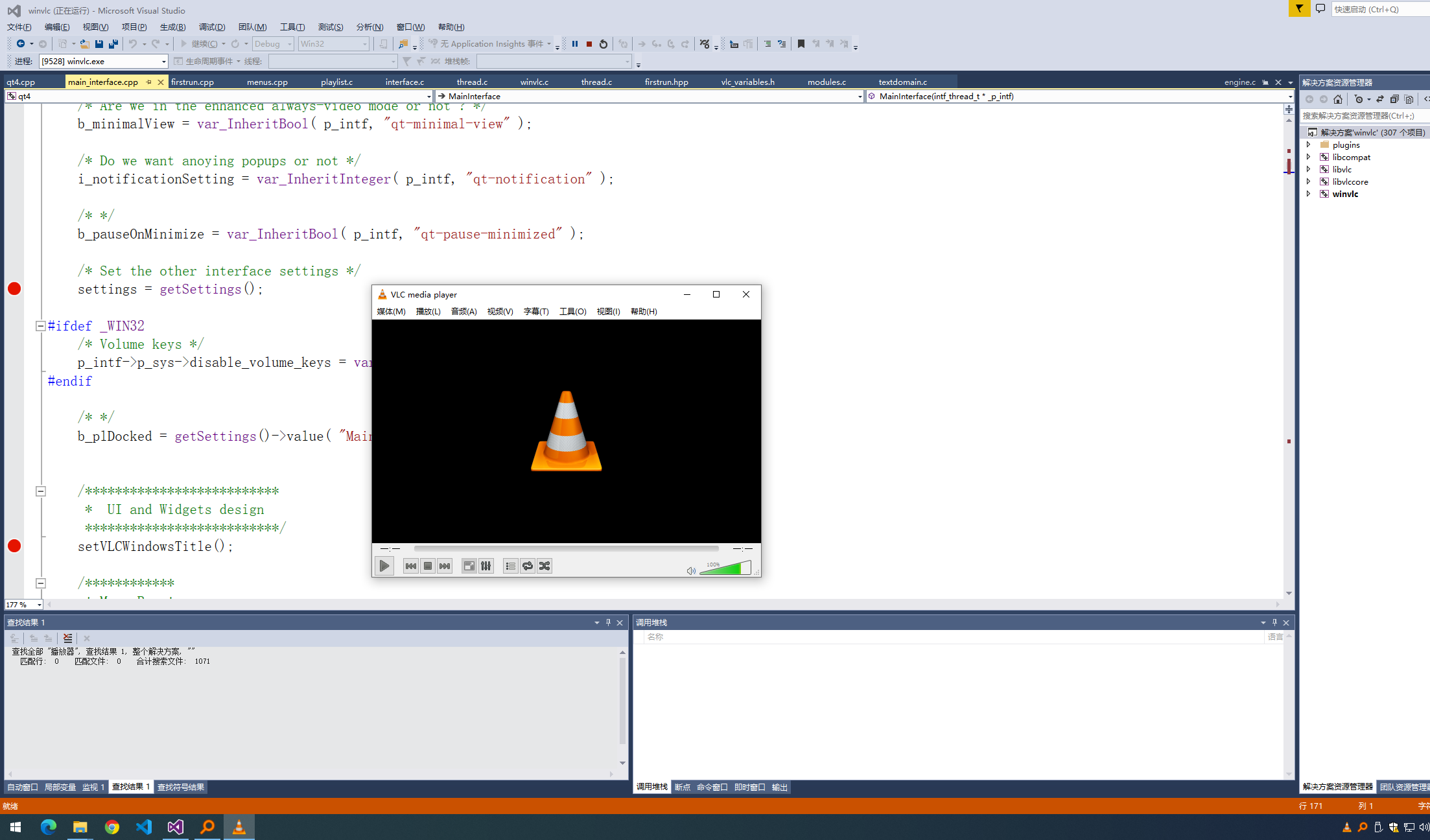Toggle VLC random shuffle button
1430x840 pixels.
tap(545, 566)
